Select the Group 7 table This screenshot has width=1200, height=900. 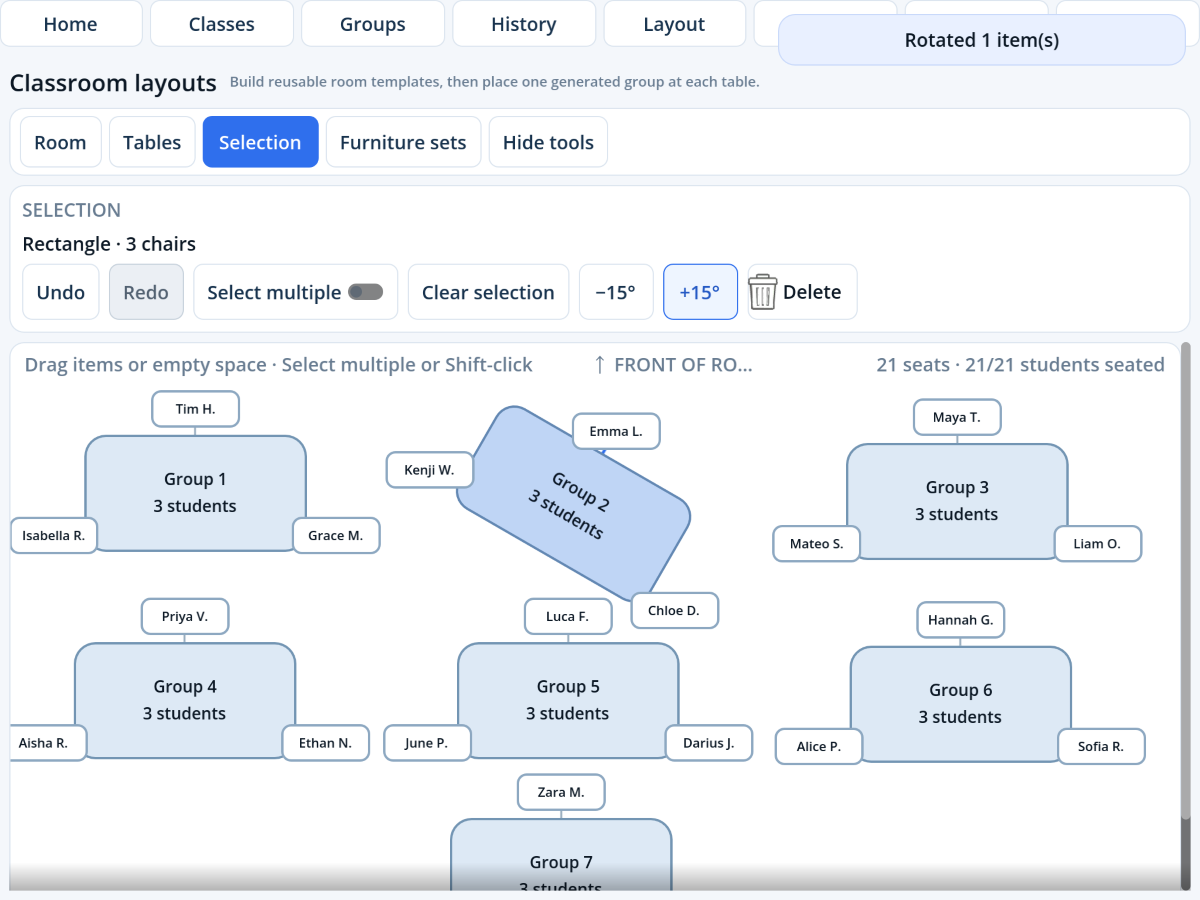(561, 856)
